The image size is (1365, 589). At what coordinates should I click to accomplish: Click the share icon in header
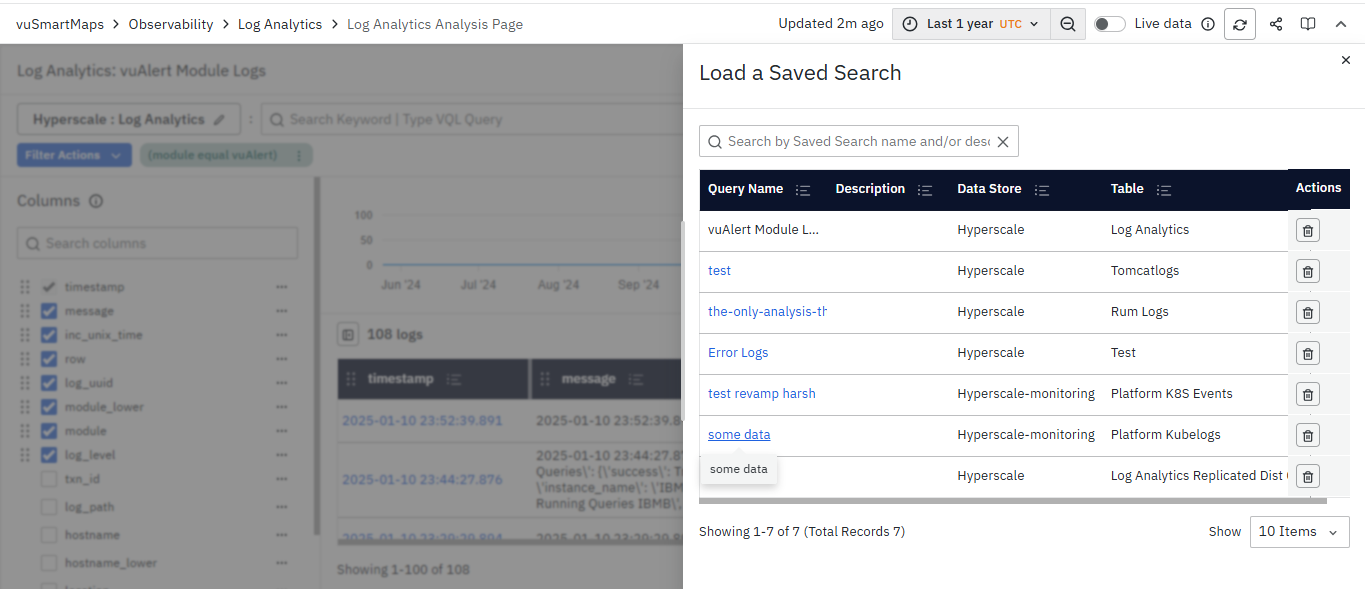1276,24
